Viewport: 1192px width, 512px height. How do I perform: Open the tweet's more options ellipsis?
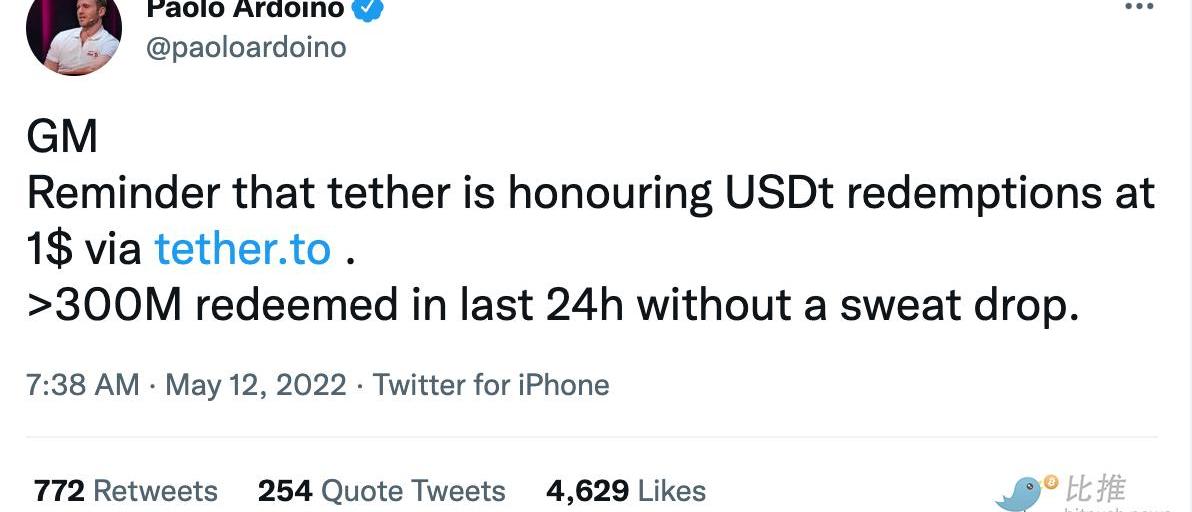(x=1139, y=6)
